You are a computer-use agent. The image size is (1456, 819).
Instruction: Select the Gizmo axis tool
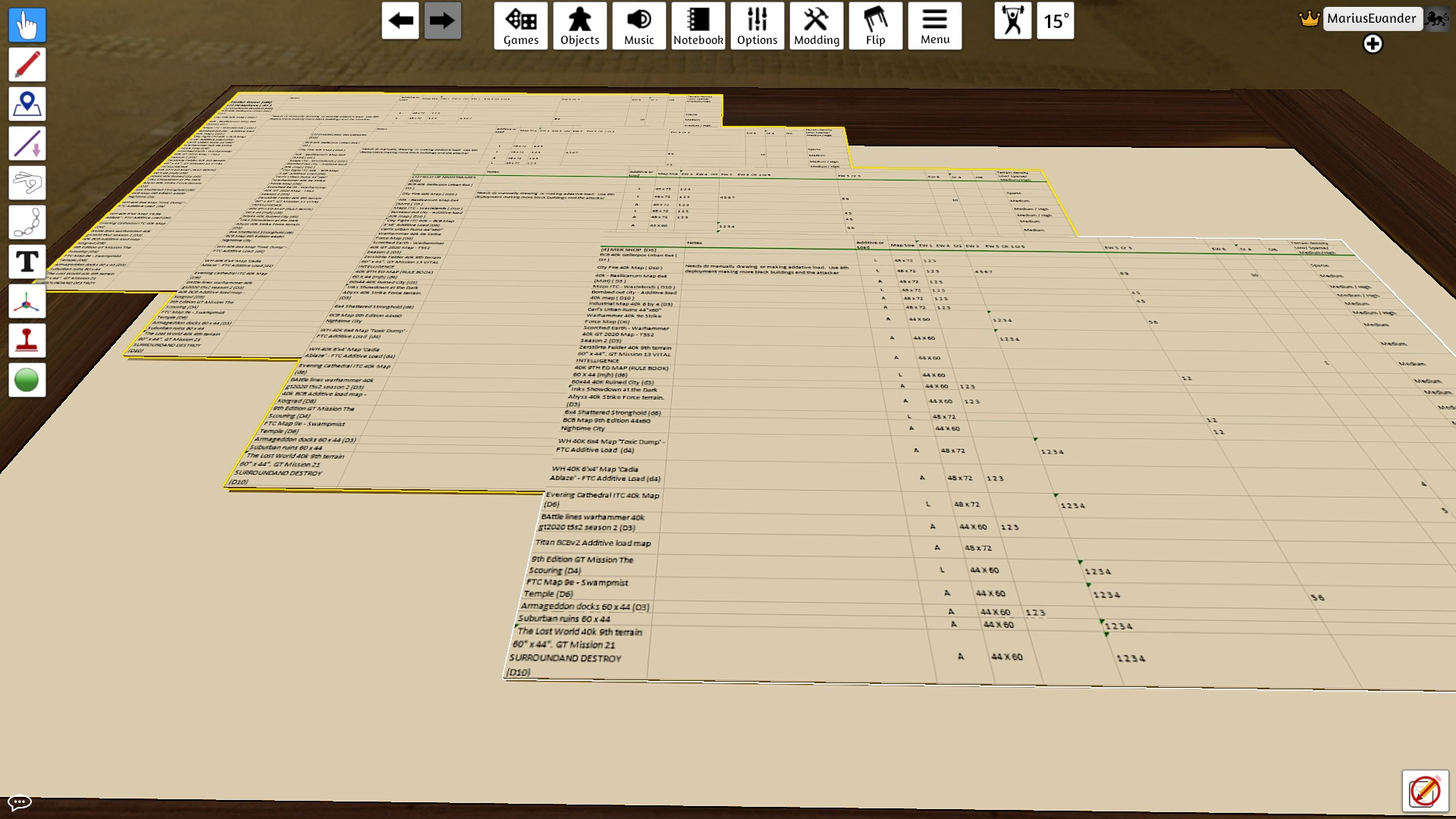(27, 301)
